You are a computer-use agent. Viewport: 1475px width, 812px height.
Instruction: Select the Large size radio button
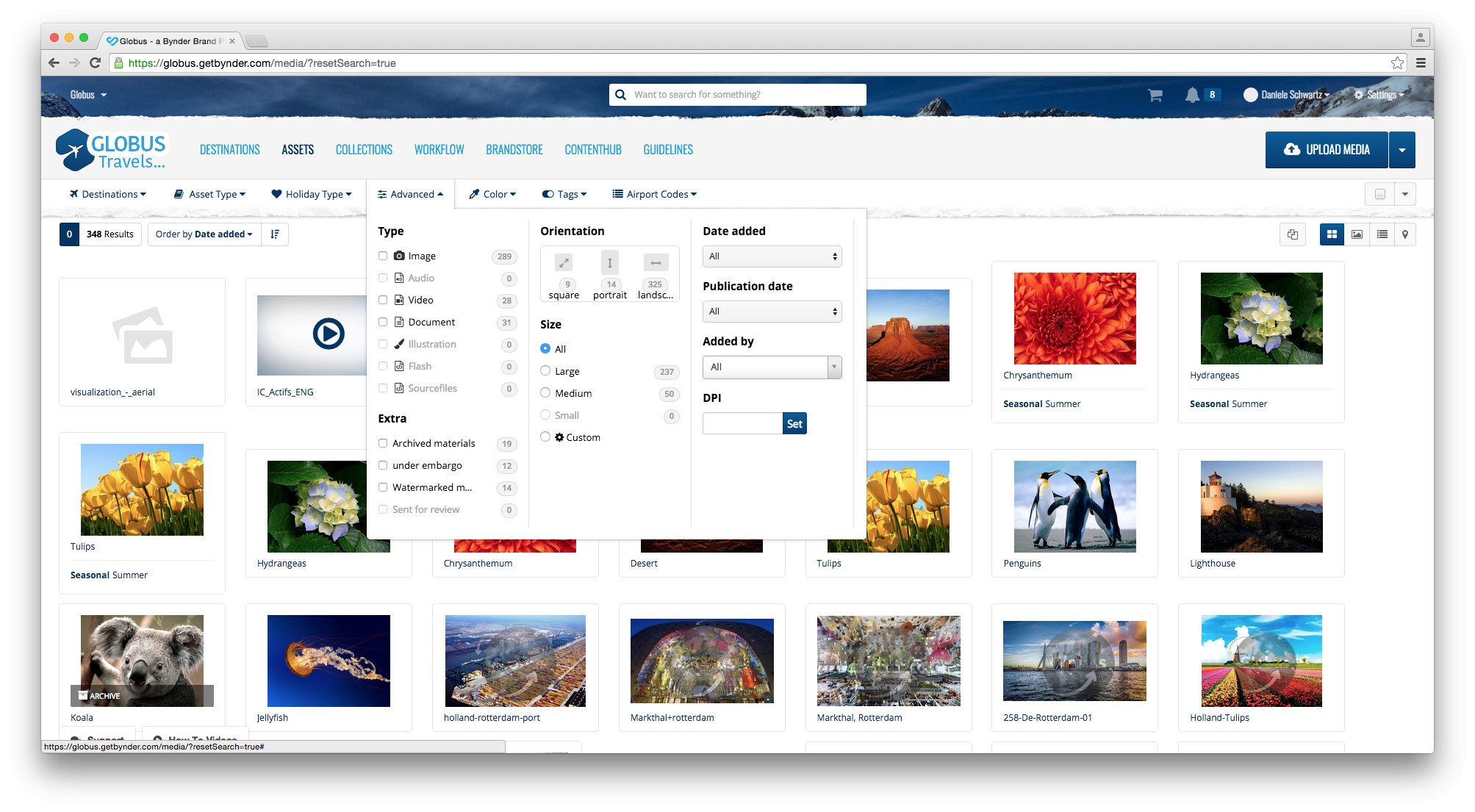(x=545, y=371)
